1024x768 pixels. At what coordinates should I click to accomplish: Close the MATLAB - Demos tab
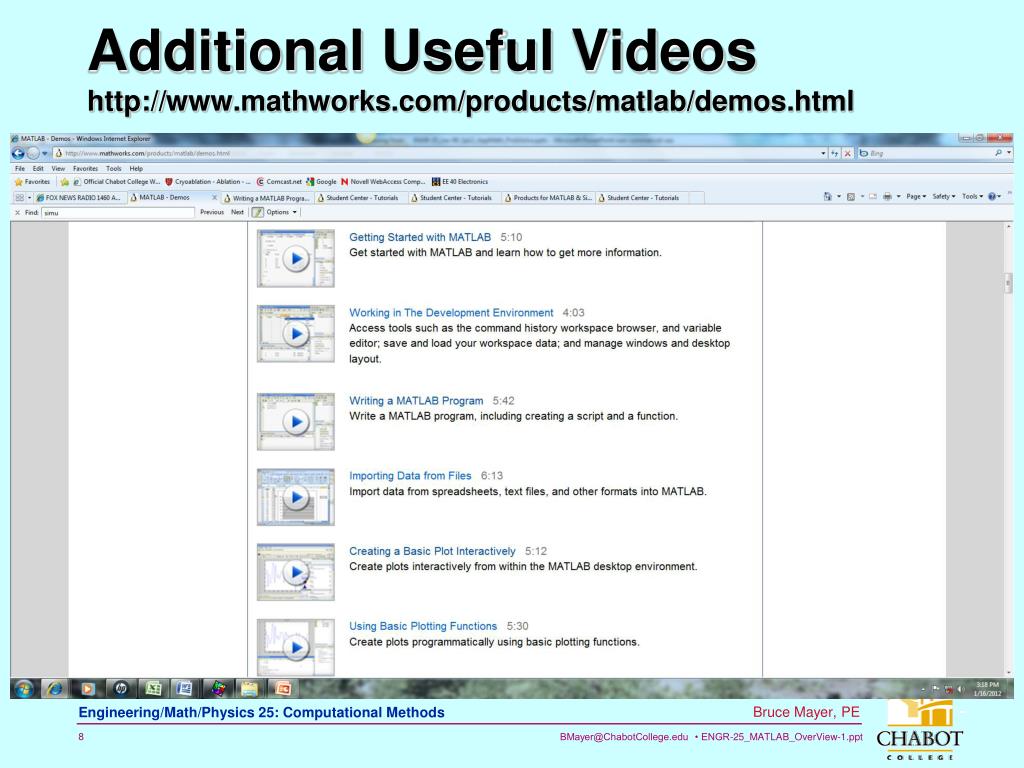(214, 197)
